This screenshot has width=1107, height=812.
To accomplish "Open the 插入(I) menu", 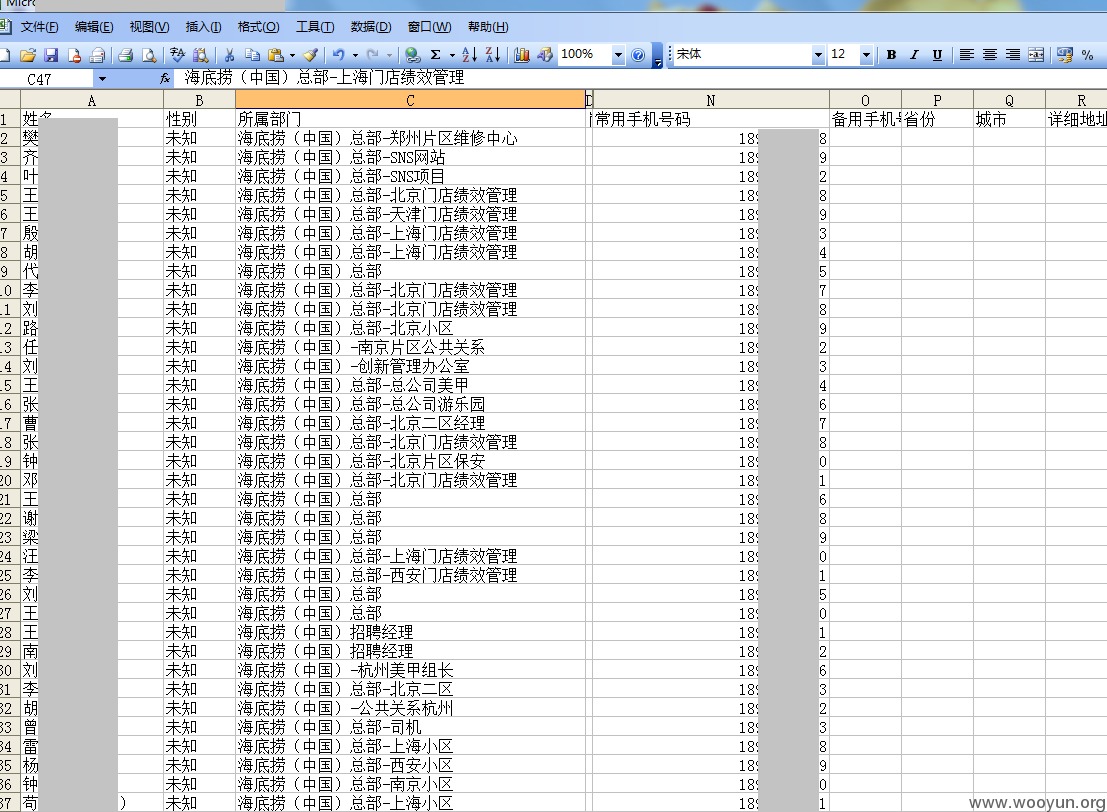I will (203, 27).
